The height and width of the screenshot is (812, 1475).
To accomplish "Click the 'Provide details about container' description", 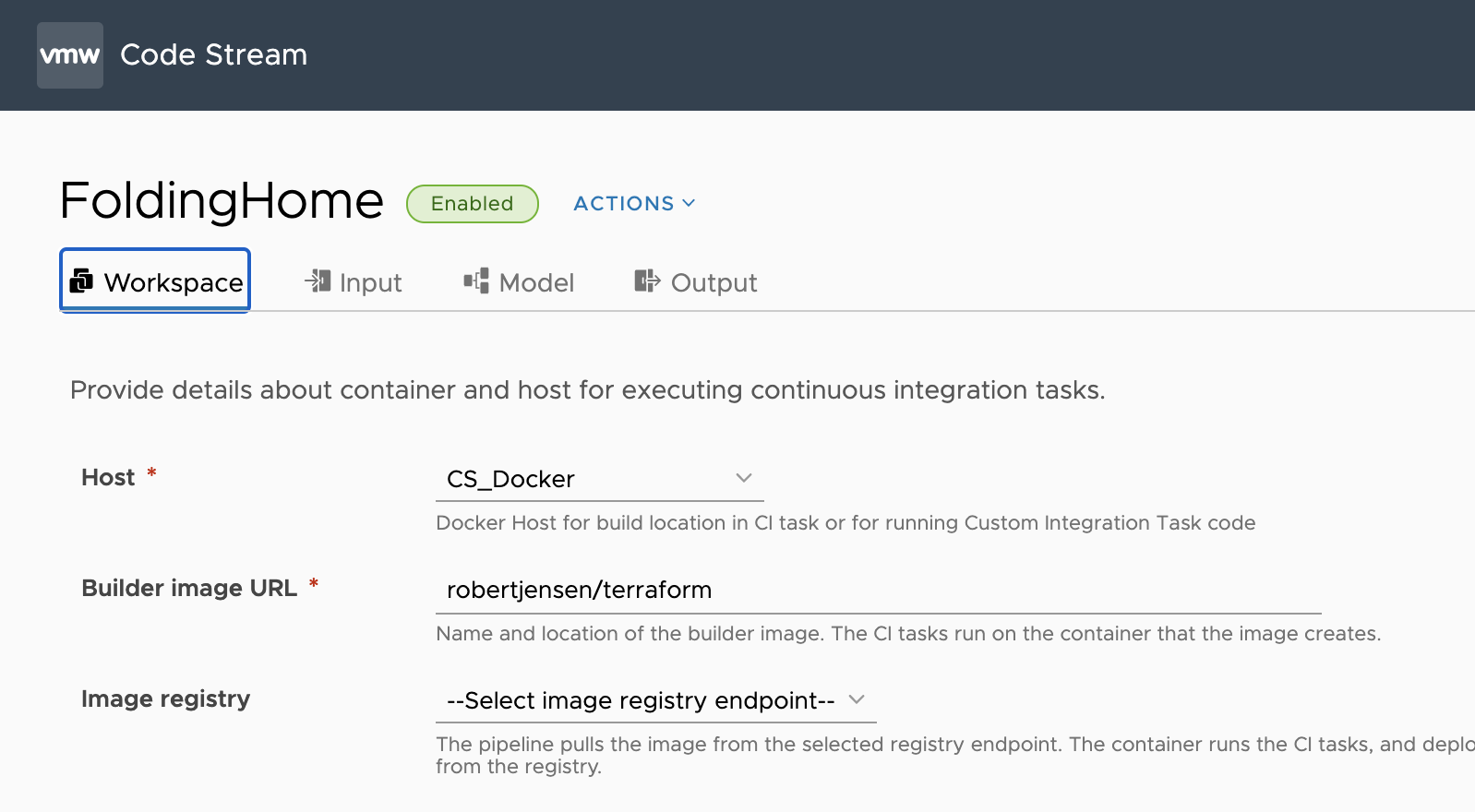I will (588, 390).
